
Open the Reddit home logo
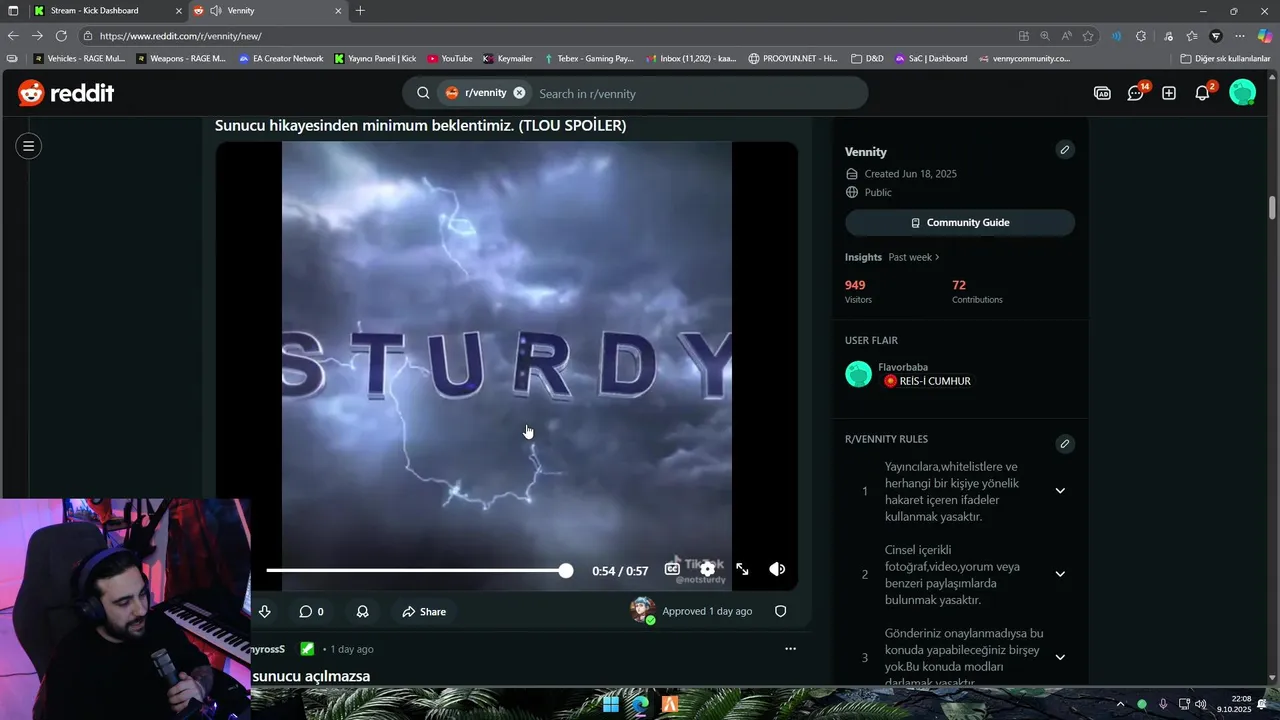[x=66, y=93]
